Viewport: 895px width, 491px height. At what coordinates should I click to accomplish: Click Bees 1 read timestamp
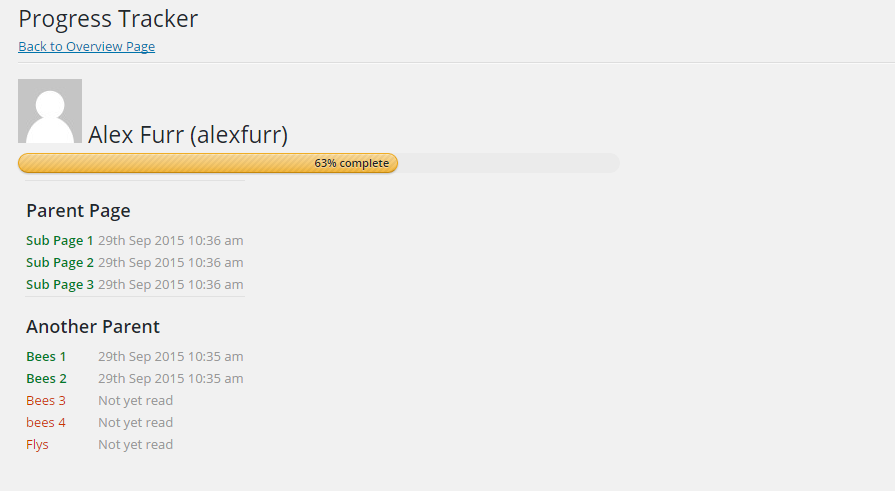tap(171, 356)
